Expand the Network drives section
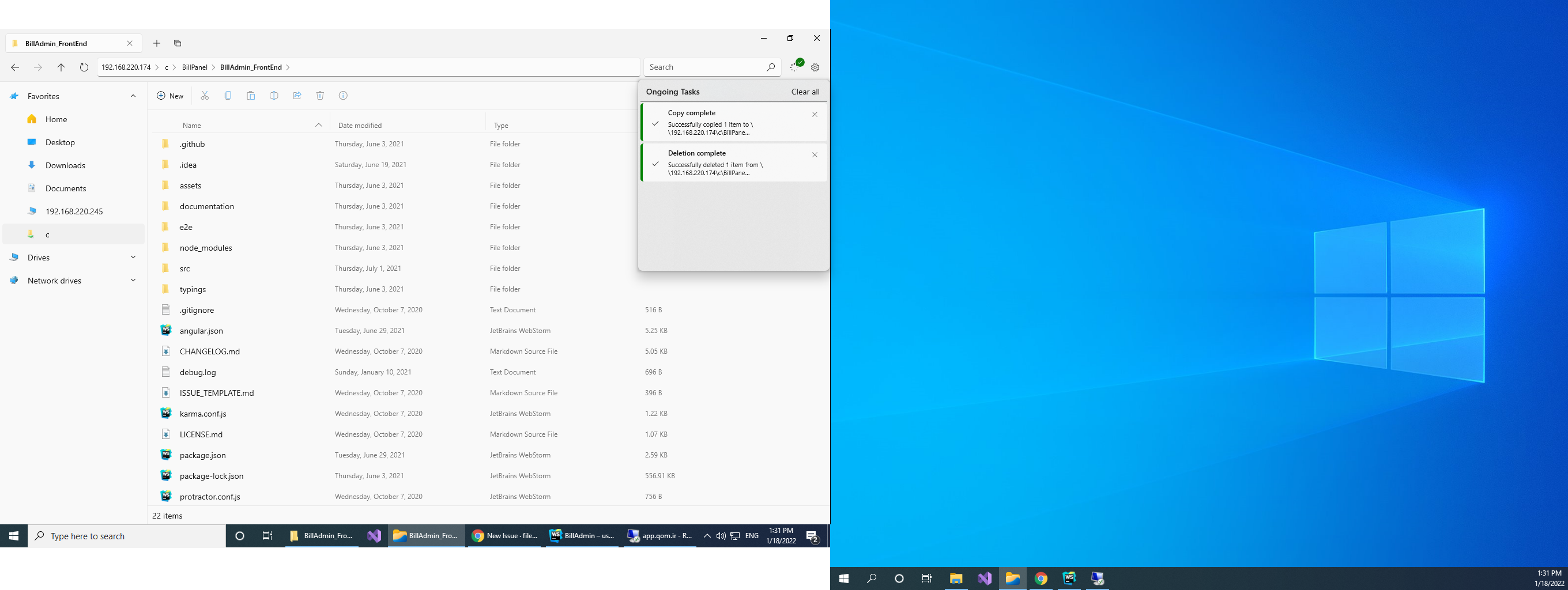The image size is (1568, 590). (133, 280)
